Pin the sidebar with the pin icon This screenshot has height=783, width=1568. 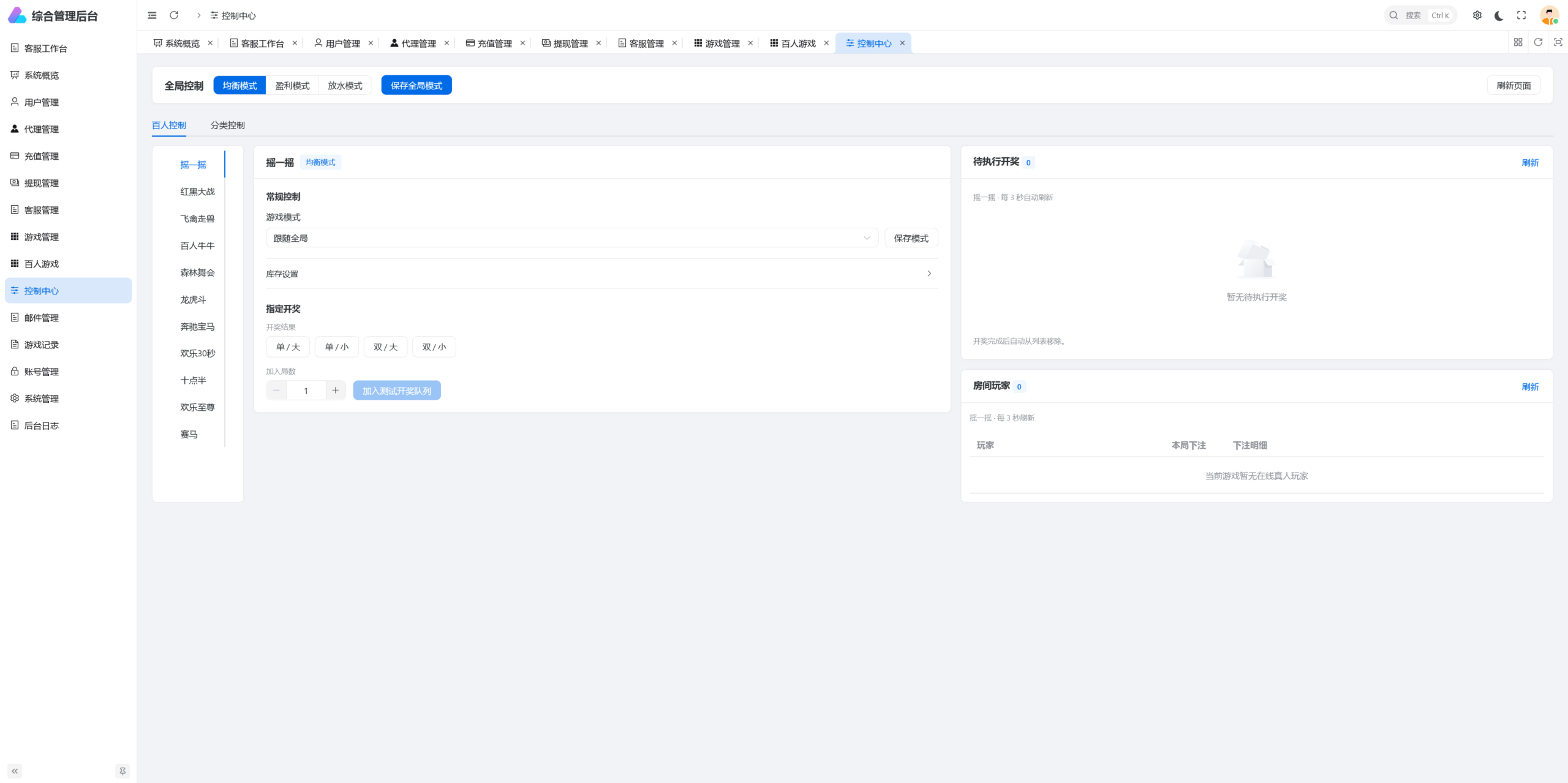tap(123, 771)
